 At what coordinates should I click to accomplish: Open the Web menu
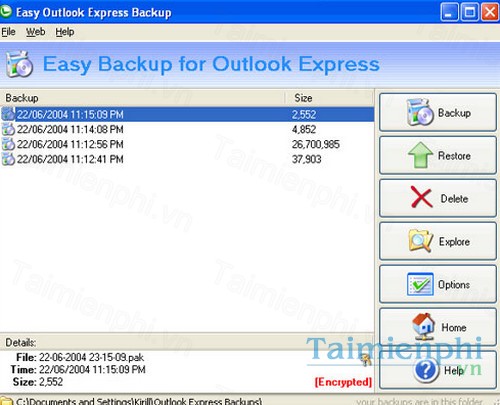35,32
